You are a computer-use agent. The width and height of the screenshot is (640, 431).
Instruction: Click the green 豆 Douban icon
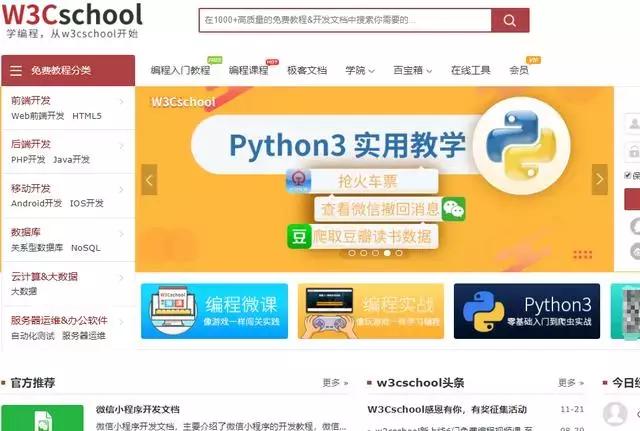[x=299, y=236]
